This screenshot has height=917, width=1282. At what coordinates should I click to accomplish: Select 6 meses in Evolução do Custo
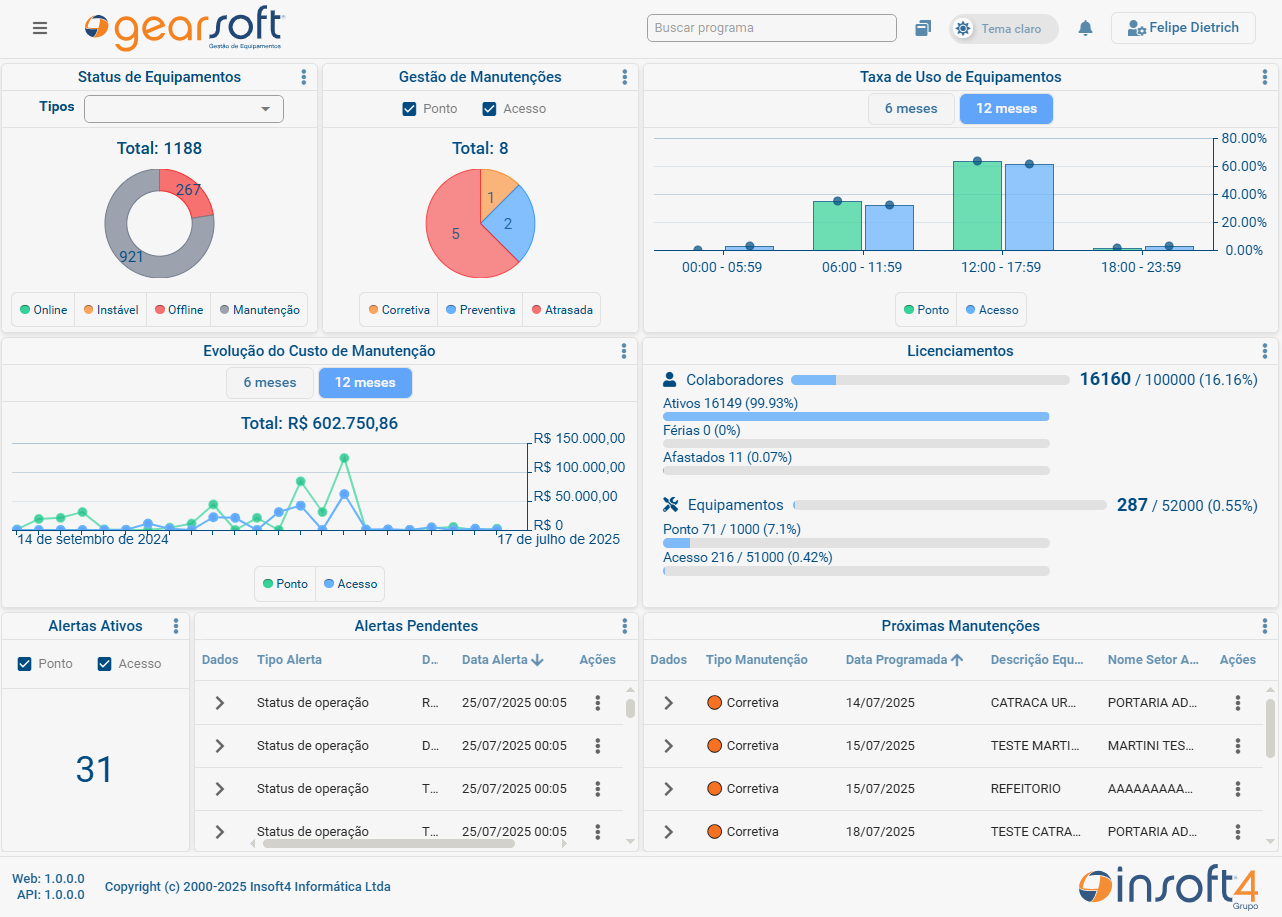(269, 383)
